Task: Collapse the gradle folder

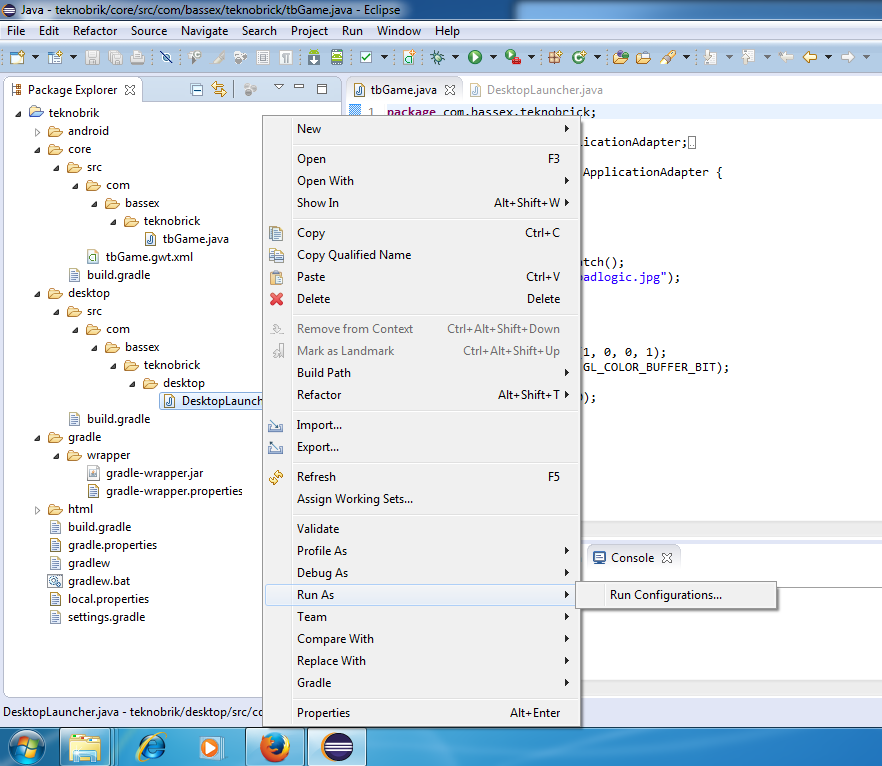Action: coord(37,438)
